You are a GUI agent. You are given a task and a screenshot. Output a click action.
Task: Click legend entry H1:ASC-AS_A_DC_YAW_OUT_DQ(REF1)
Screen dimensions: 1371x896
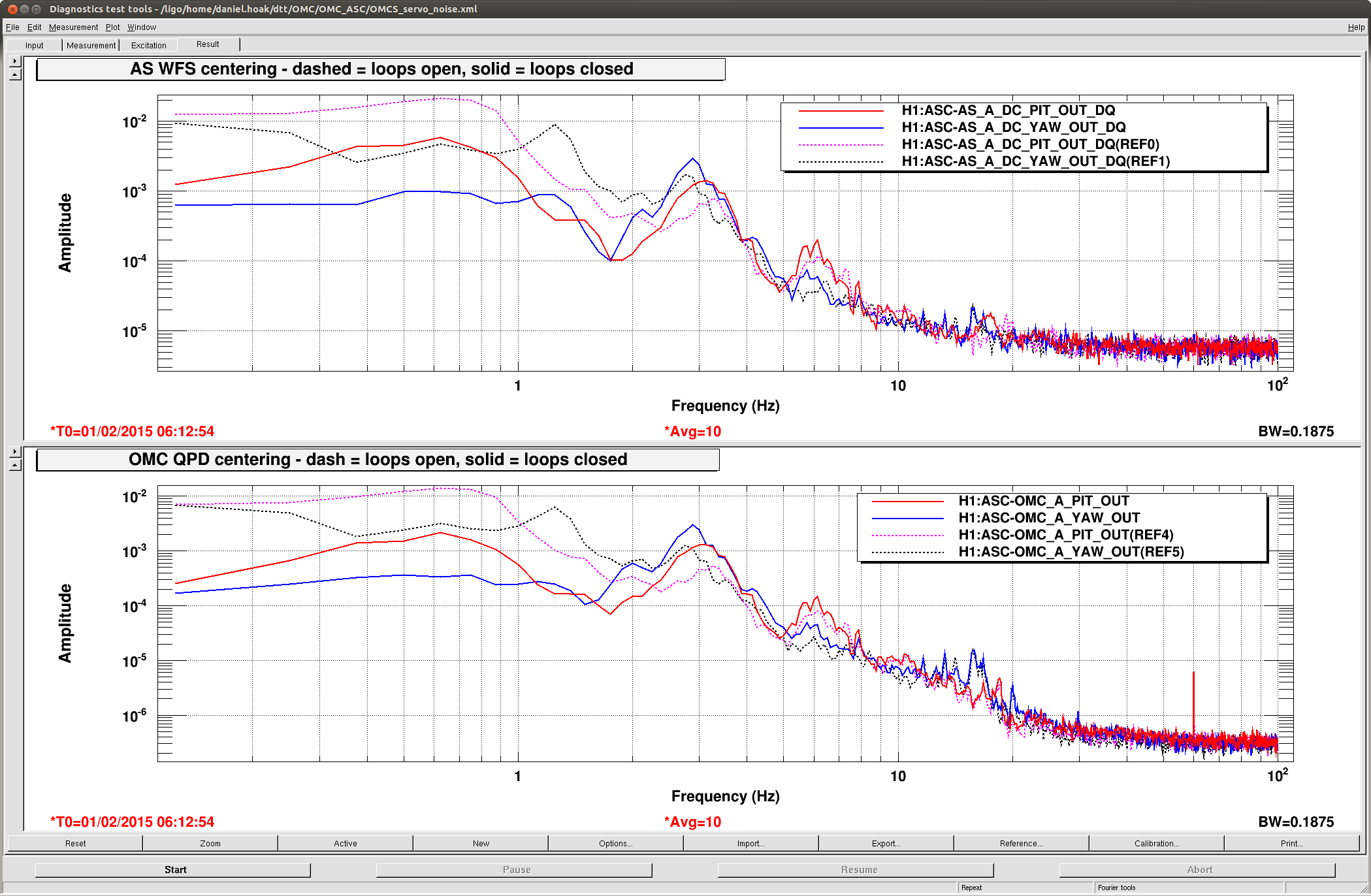(1036, 161)
